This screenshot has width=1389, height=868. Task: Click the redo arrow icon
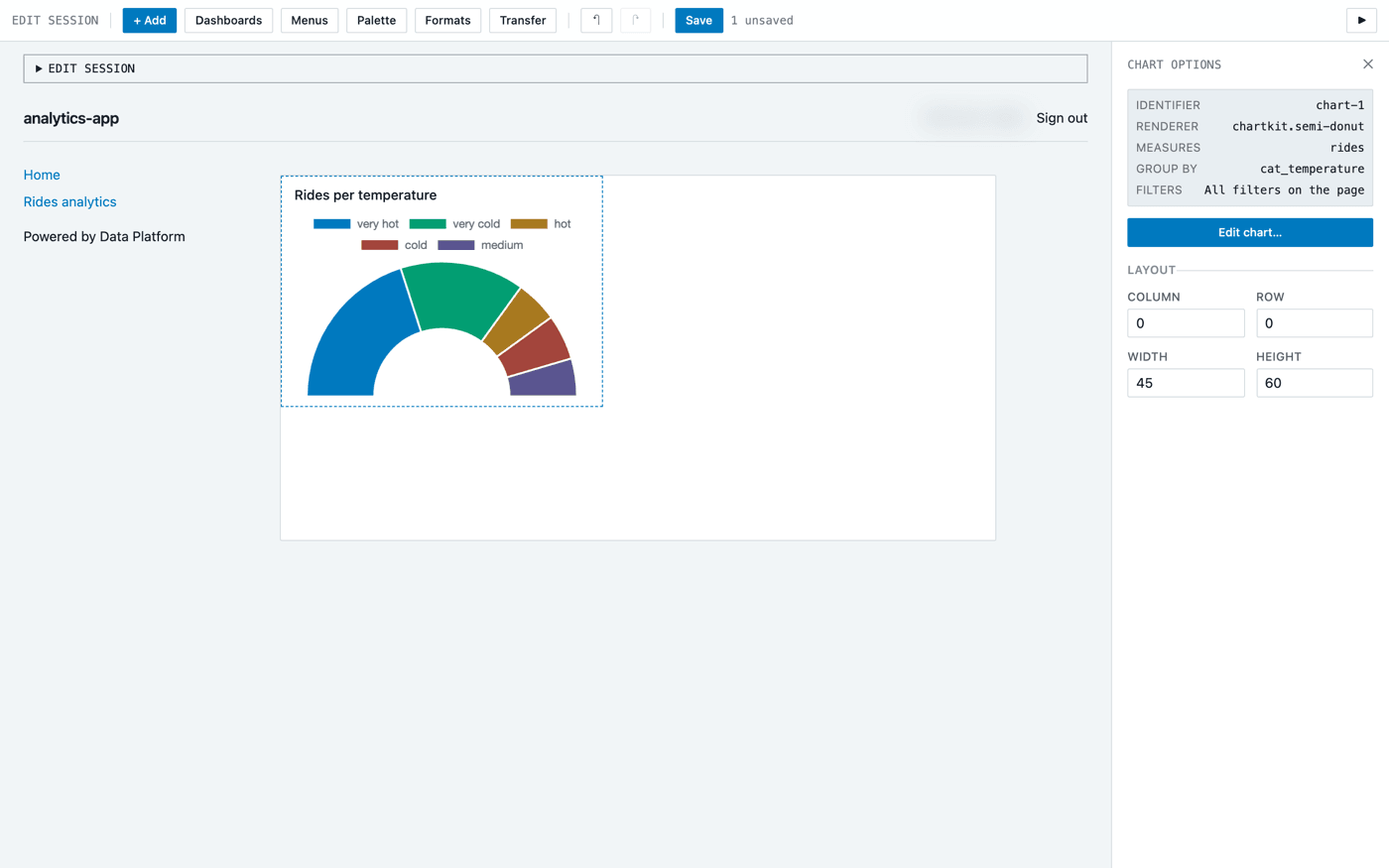636,20
